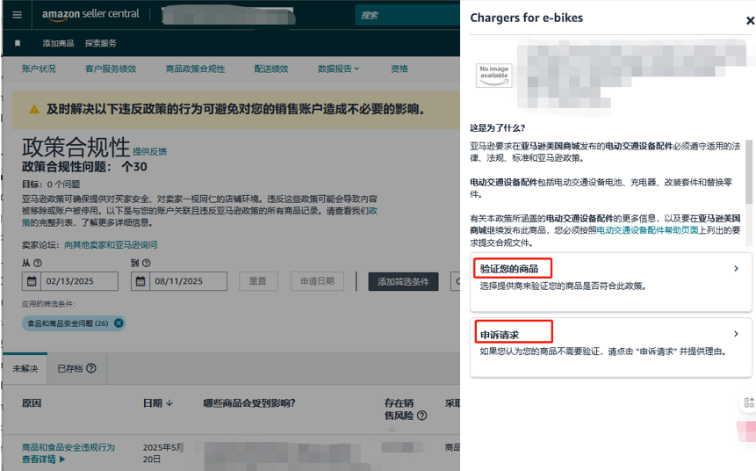
Task: Click the 原因 column header
Action: (31, 403)
